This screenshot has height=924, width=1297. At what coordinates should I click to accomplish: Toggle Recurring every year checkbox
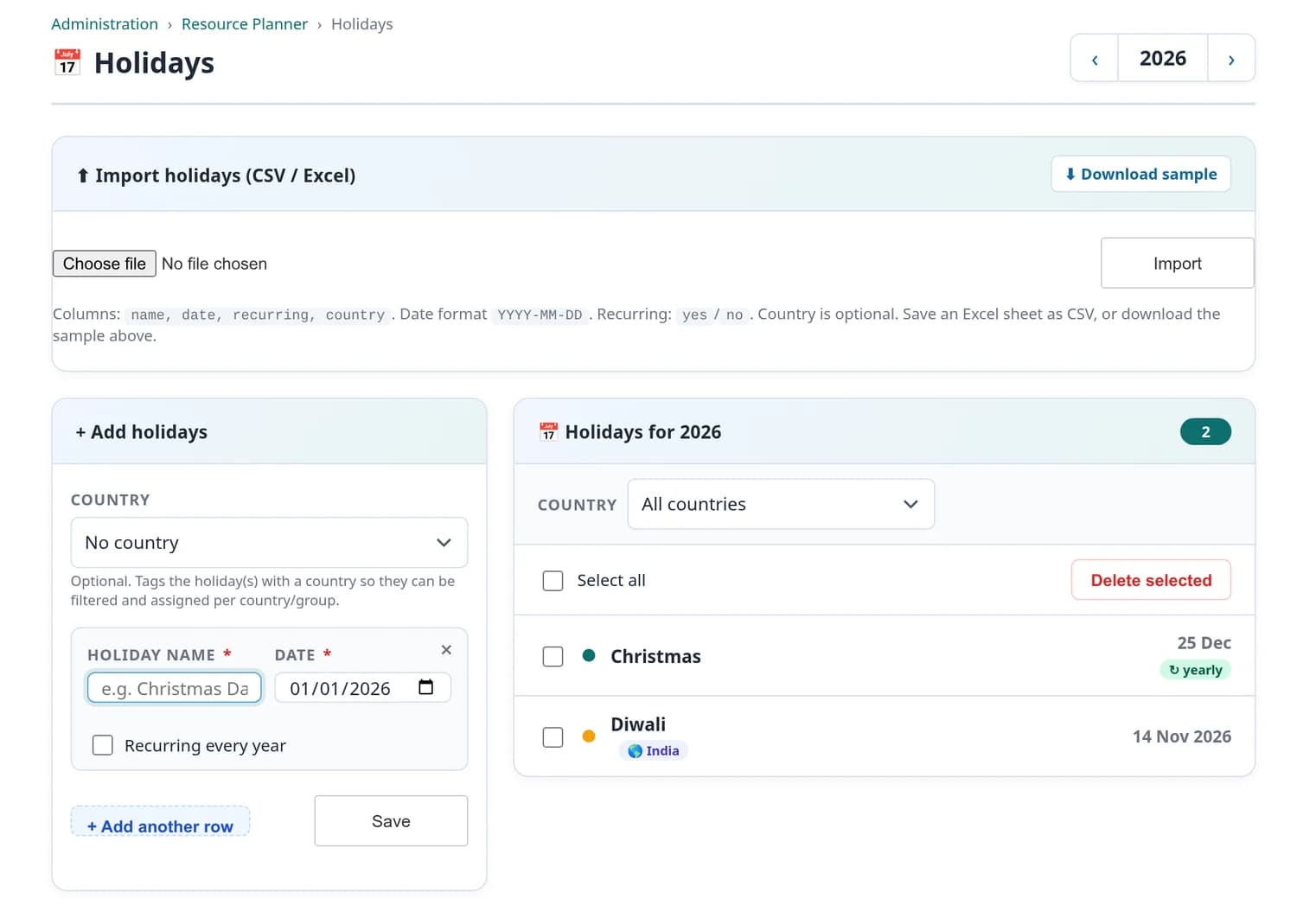pyautogui.click(x=103, y=745)
